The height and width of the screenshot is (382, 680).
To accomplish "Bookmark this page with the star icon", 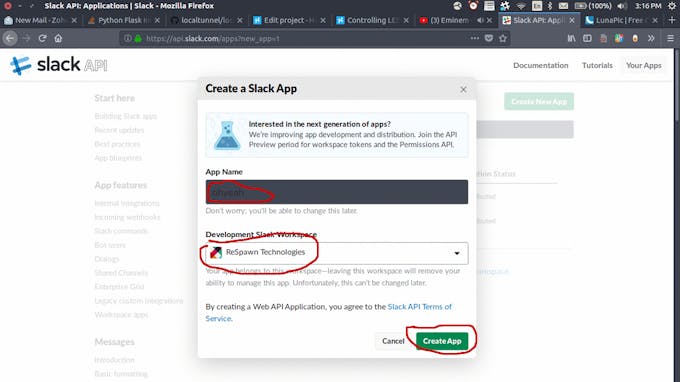I will 503,38.
